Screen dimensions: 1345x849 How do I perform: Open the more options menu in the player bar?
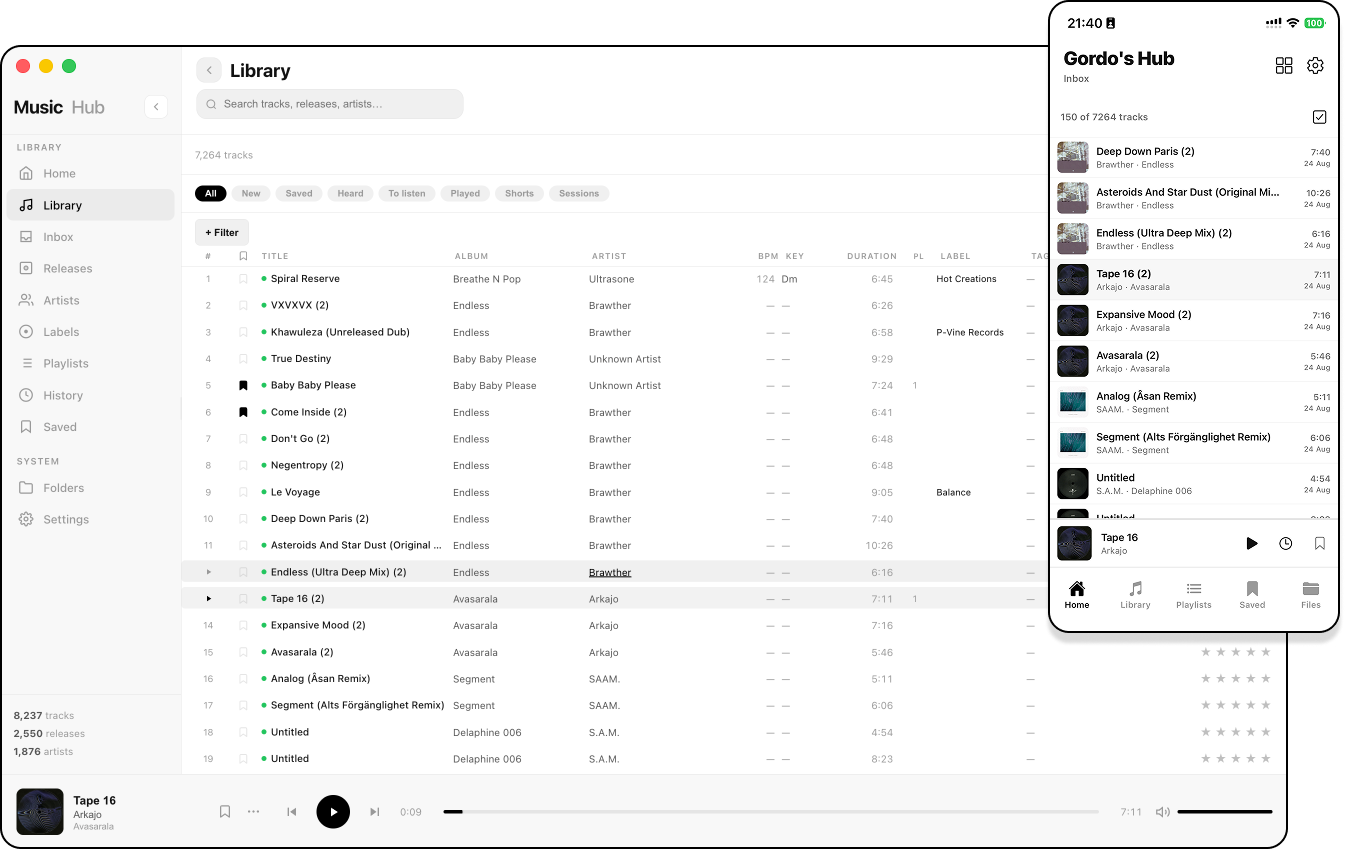pyautogui.click(x=254, y=812)
